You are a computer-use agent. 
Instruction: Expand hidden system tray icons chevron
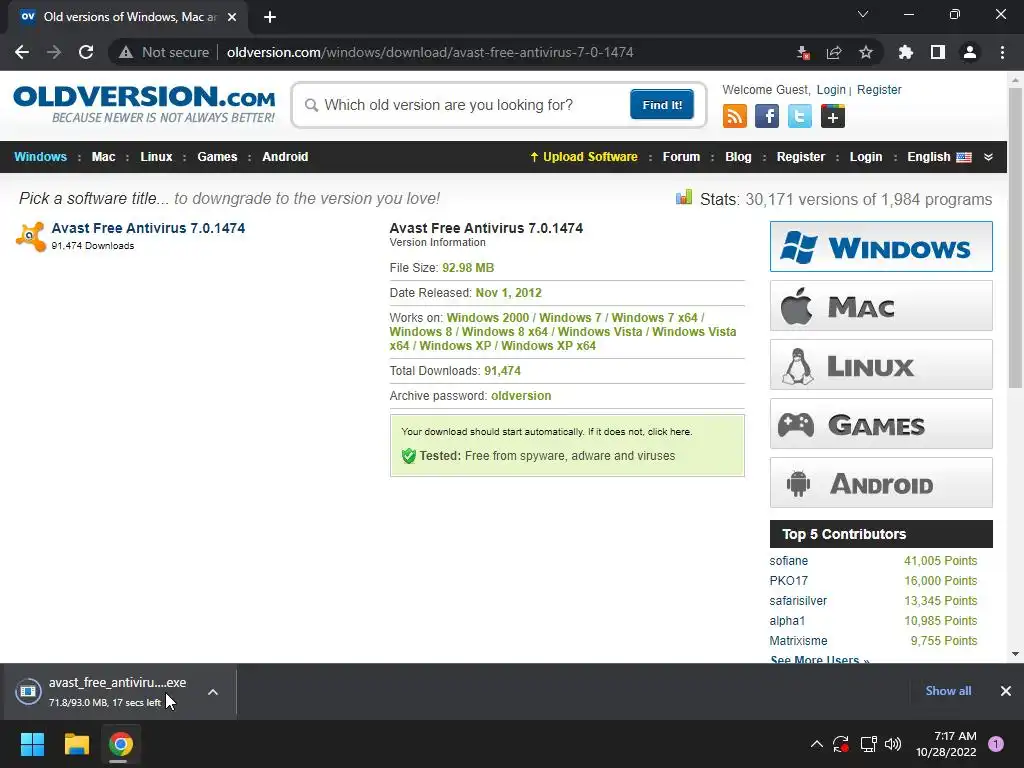click(x=817, y=744)
